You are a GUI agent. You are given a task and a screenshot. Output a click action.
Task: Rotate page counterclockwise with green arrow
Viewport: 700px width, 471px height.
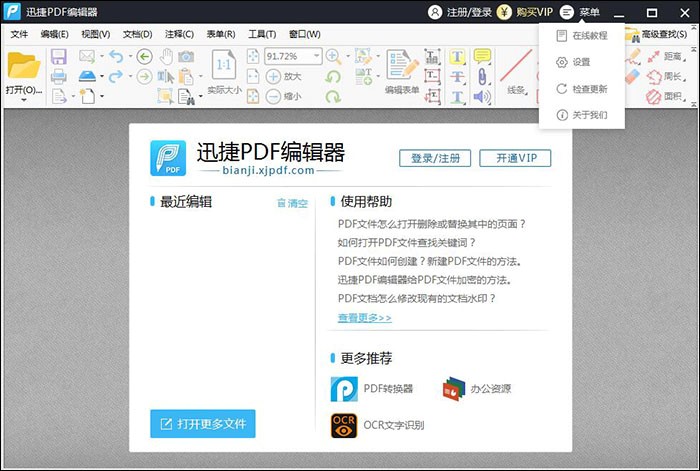tap(333, 77)
